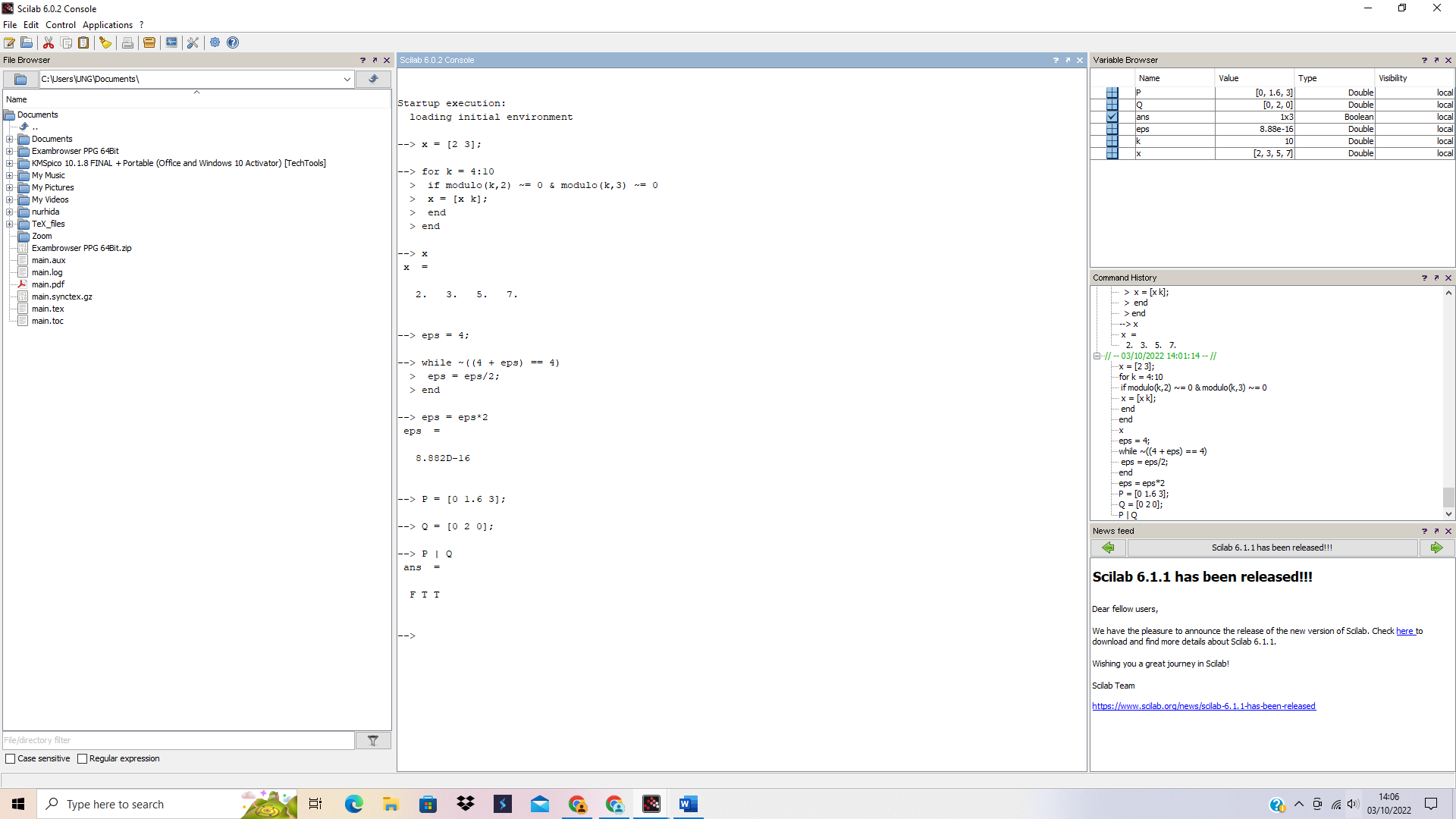
Task: Go to parent directory in File Browser
Action: (x=373, y=79)
